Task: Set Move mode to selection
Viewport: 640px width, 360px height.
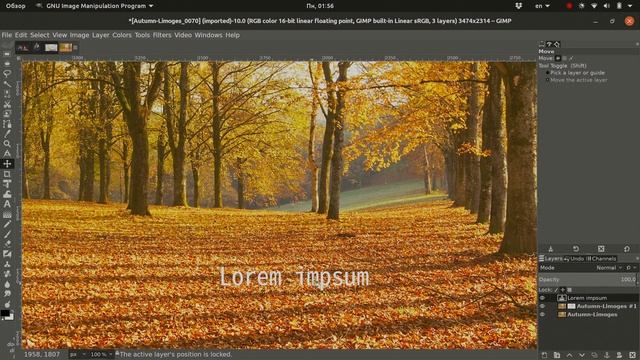Action: pyautogui.click(x=565, y=58)
